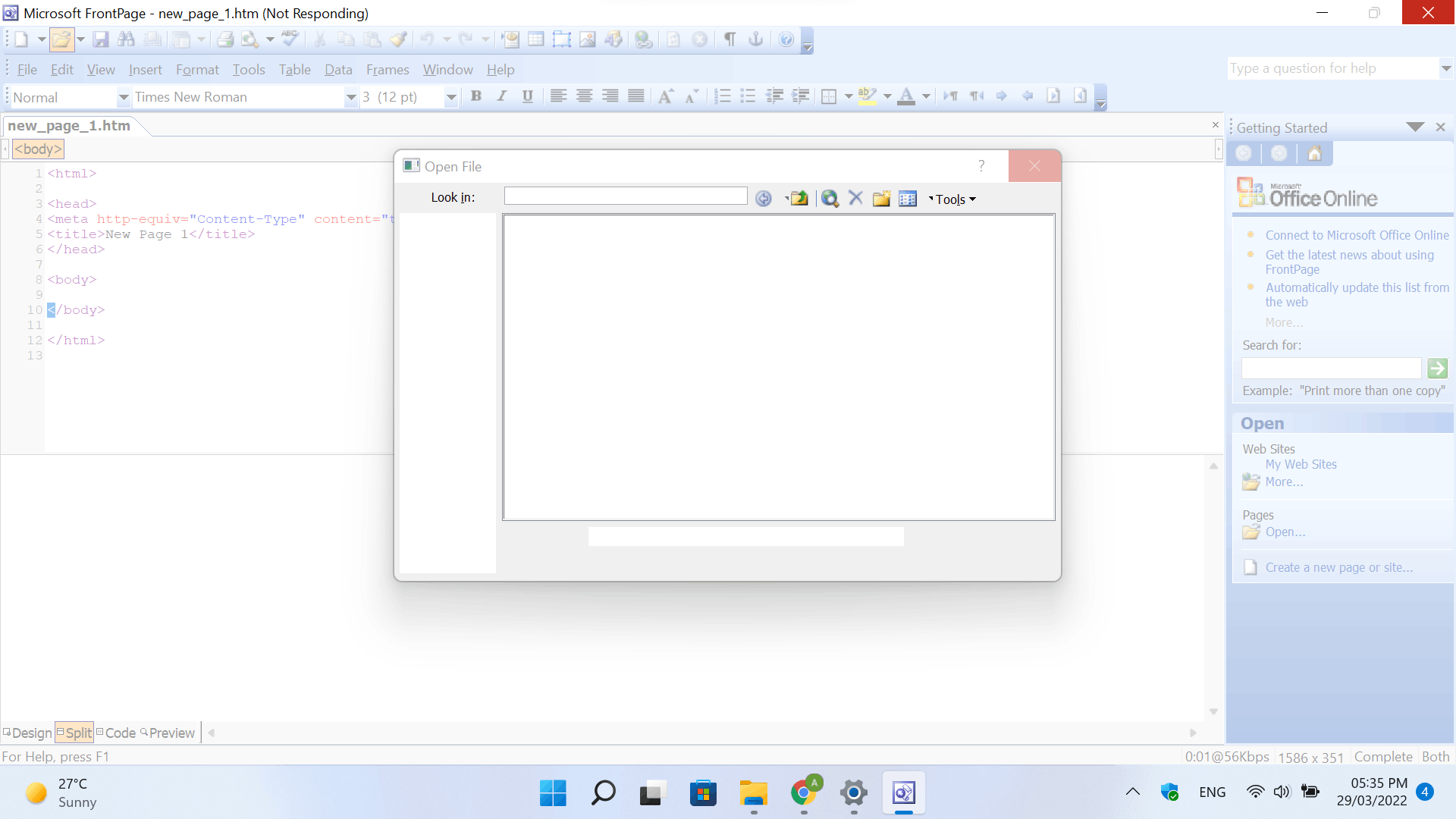The height and width of the screenshot is (819, 1456).
Task: Expand the Tools dropdown in Open File dialog
Action: (x=953, y=199)
